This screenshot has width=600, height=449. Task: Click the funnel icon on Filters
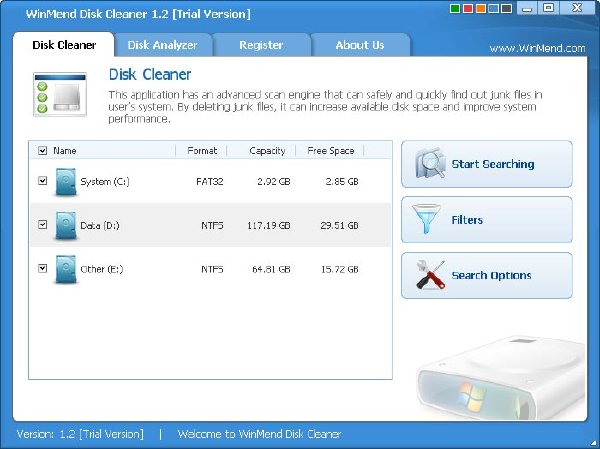click(x=426, y=219)
